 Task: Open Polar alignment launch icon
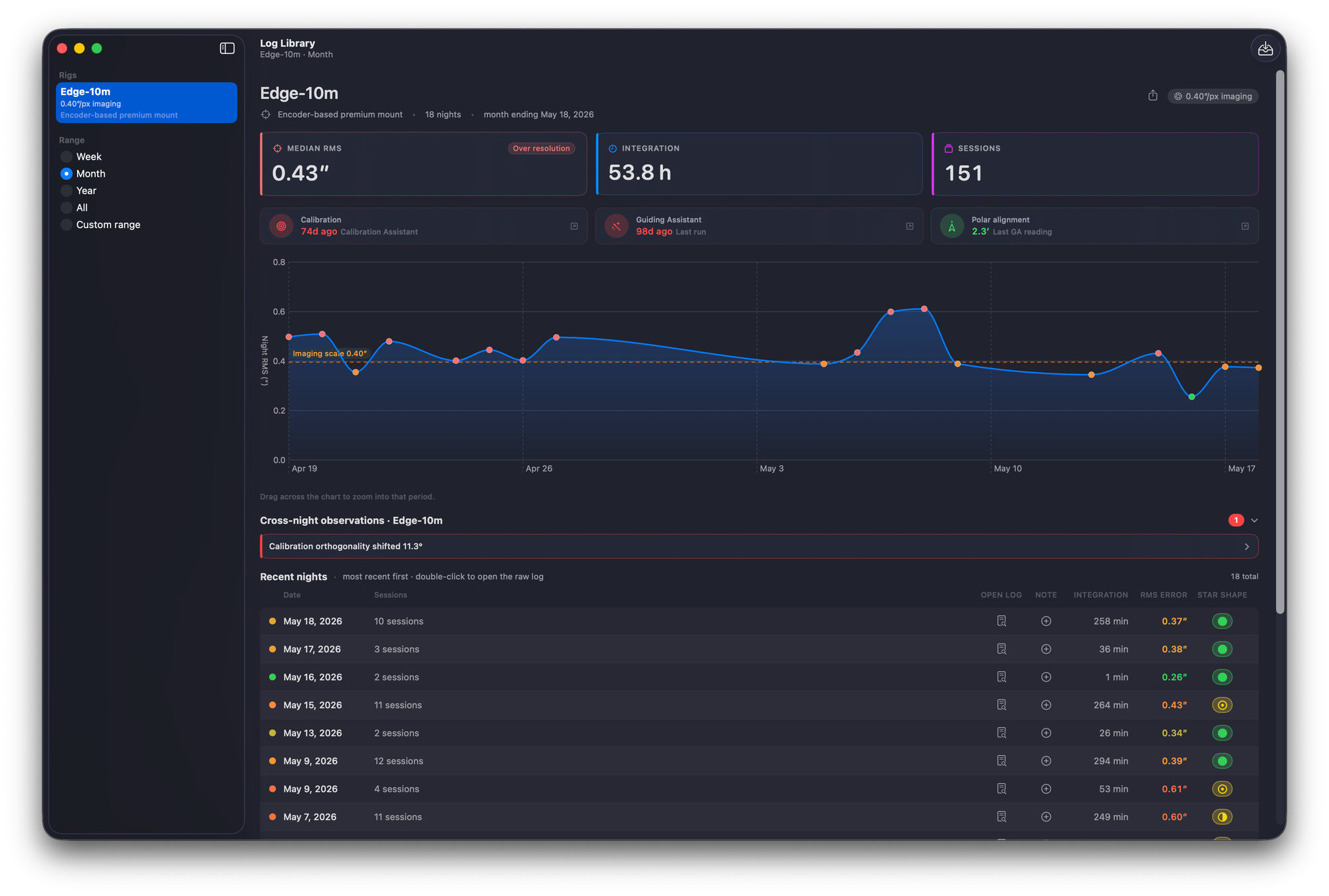point(1245,226)
